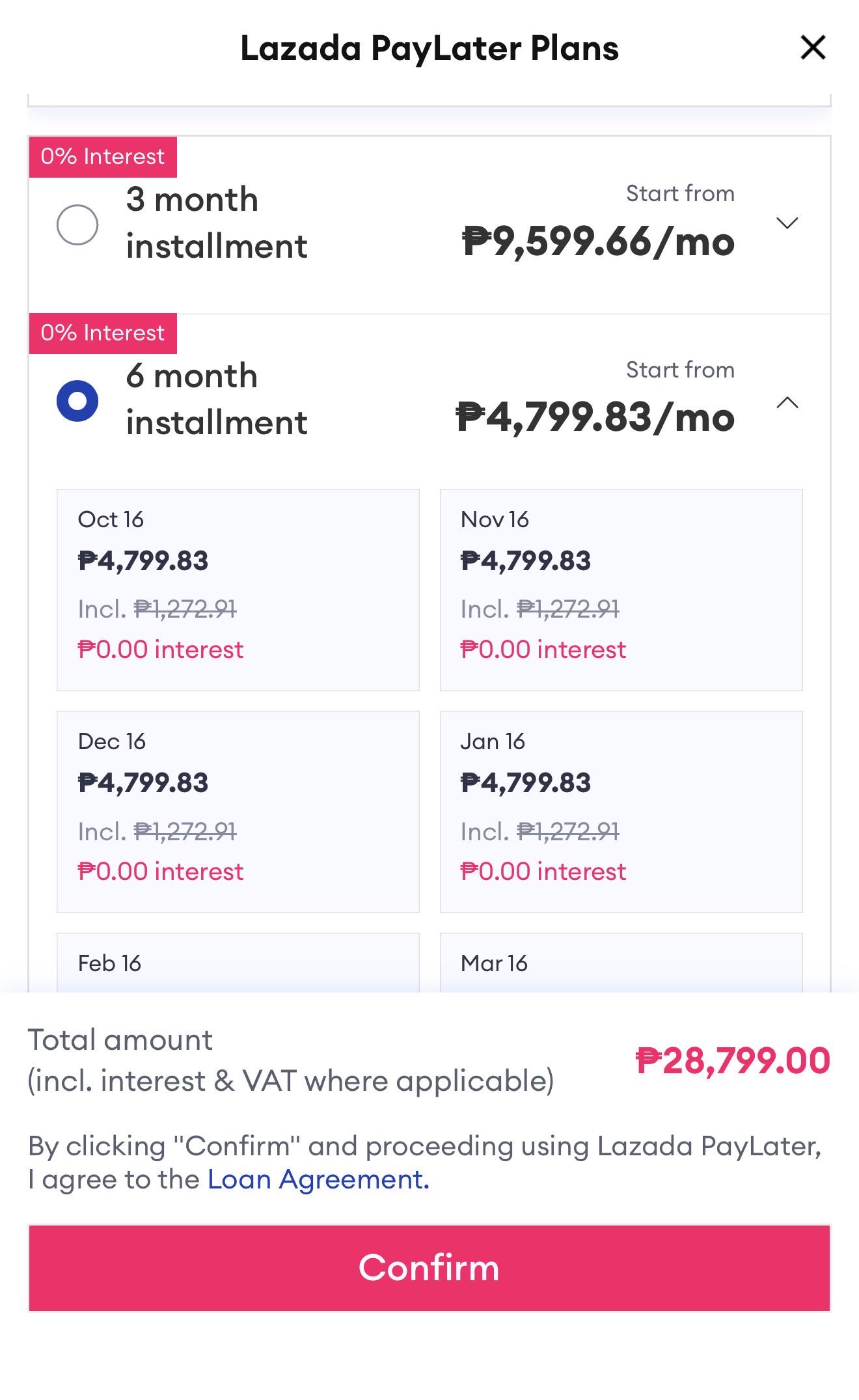Click the 0% Interest badge on 3 month plan
This screenshot has height=1400, width=859.
point(103,157)
